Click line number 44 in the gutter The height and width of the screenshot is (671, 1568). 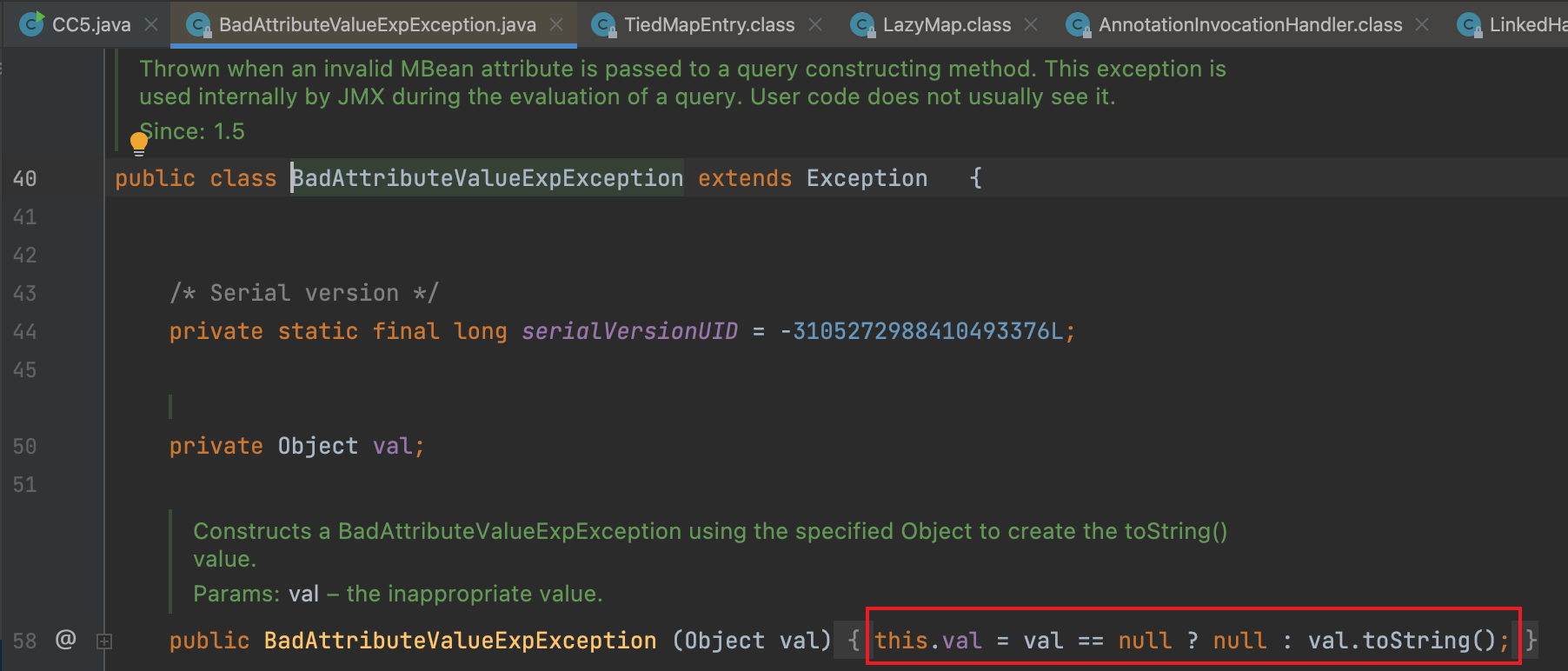(x=25, y=331)
